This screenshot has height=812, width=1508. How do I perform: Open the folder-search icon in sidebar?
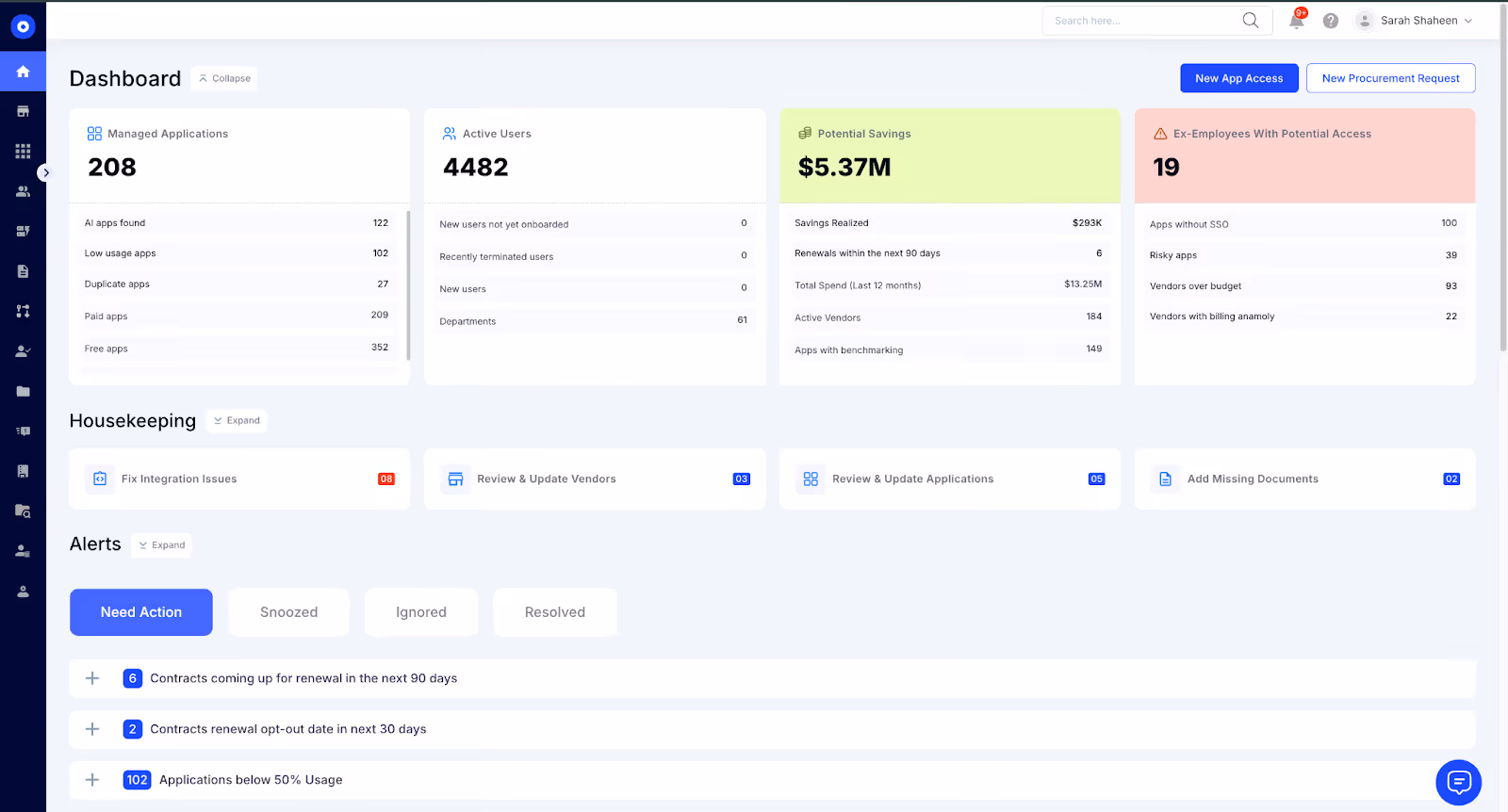[x=23, y=512]
